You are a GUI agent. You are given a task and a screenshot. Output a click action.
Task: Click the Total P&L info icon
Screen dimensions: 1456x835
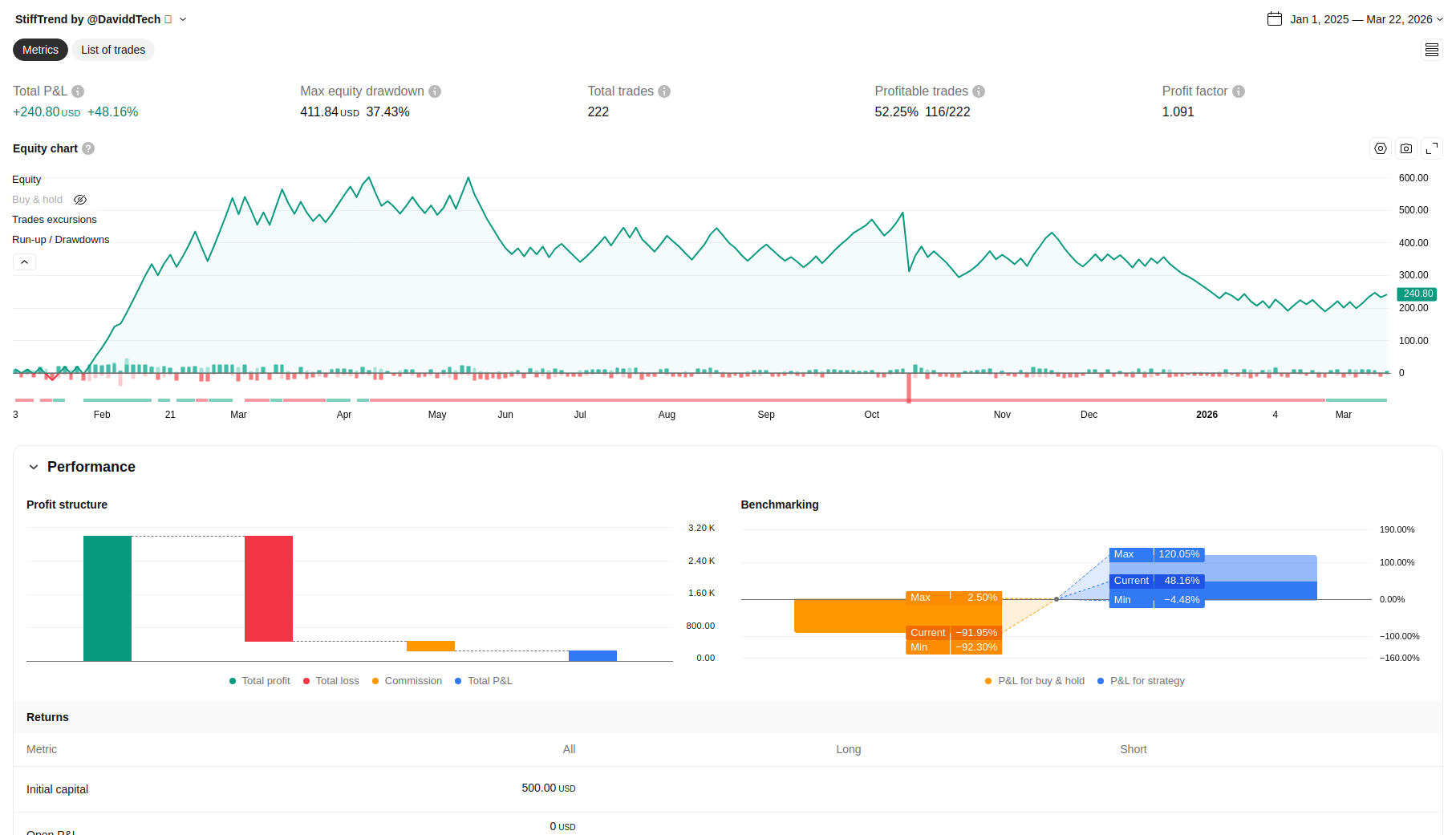tap(78, 91)
